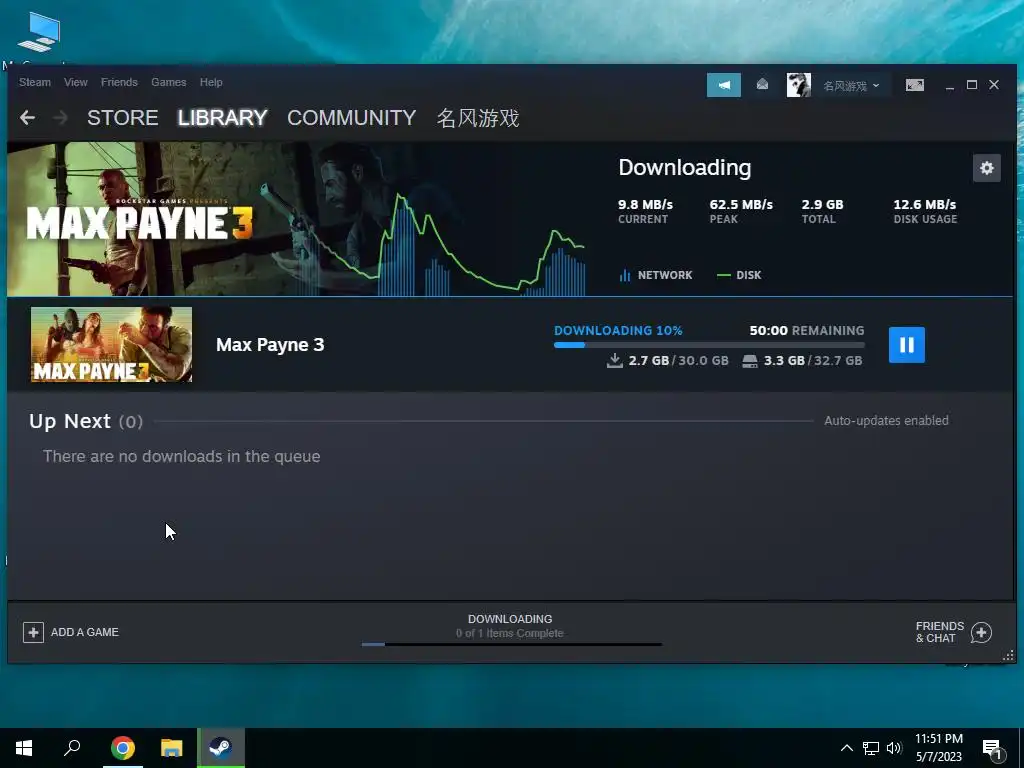This screenshot has width=1024, height=768.
Task: Click the 9.8 MB/s CURRENT stat
Action: (x=645, y=211)
